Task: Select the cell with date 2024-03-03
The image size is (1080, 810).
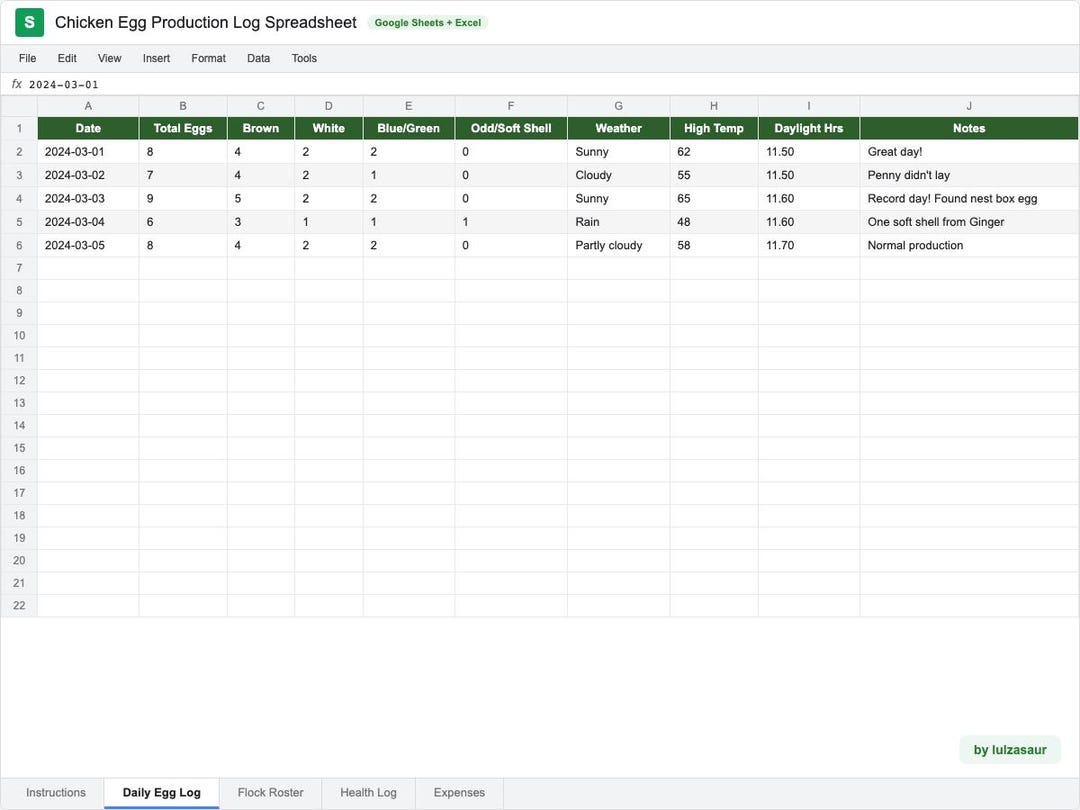Action: point(88,198)
